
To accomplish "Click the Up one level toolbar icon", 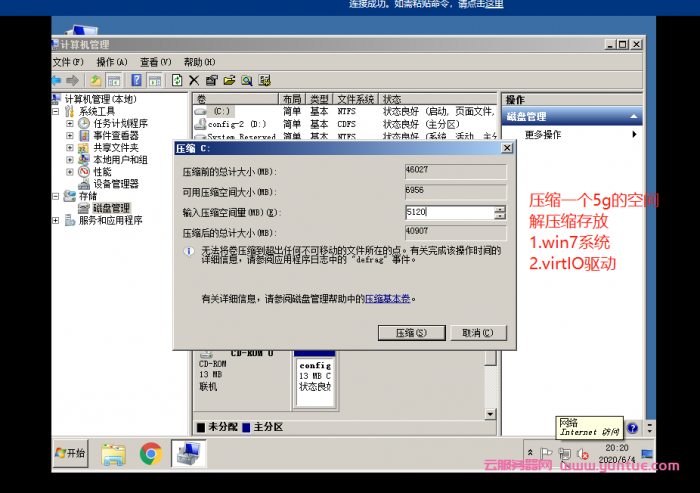I will pyautogui.click(x=96, y=80).
